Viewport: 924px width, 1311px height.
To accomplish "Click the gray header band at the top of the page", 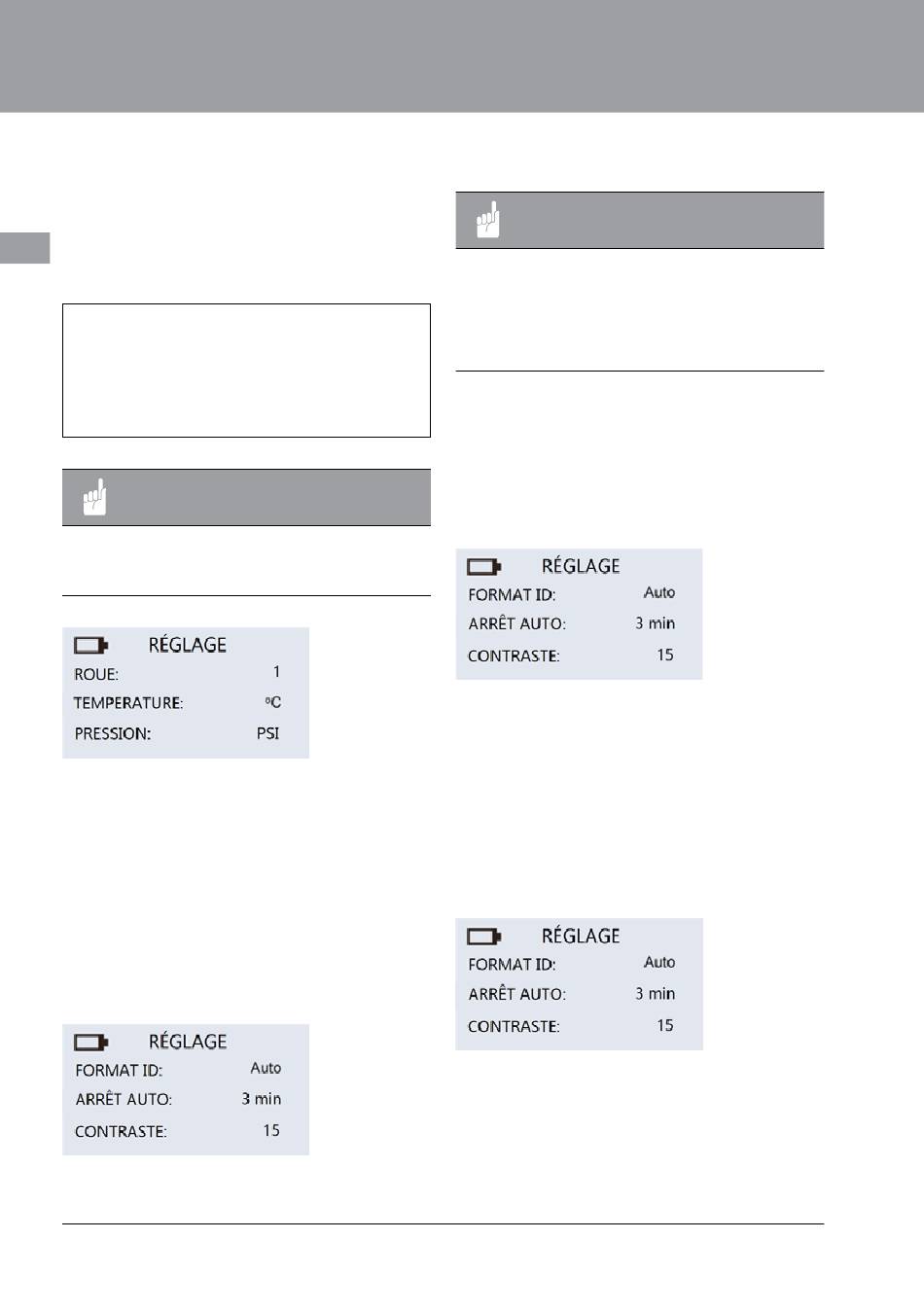I will (462, 56).
